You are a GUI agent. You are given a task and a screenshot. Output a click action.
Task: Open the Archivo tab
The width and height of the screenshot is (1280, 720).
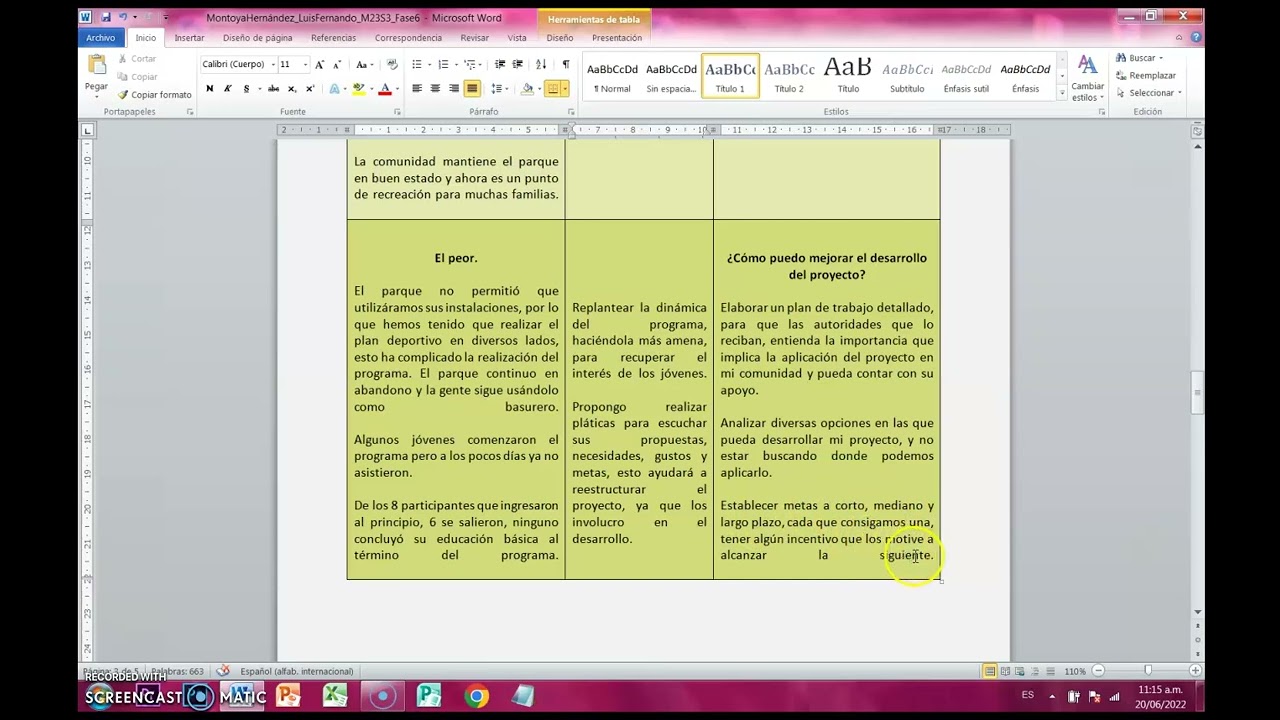click(x=100, y=38)
